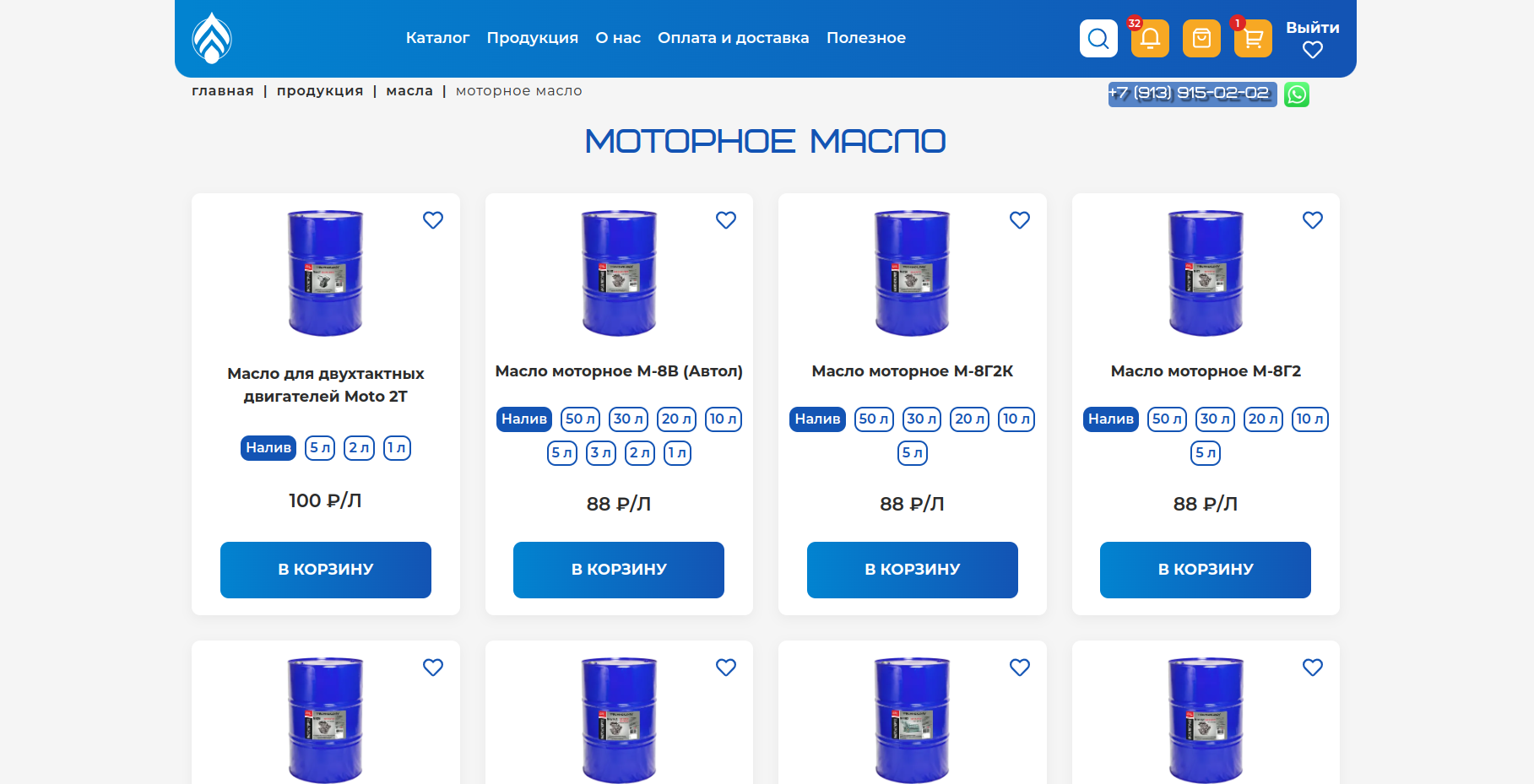Select 5 л volume for М-8Г2
Viewport: 1534px width, 784px height.
(x=1206, y=453)
